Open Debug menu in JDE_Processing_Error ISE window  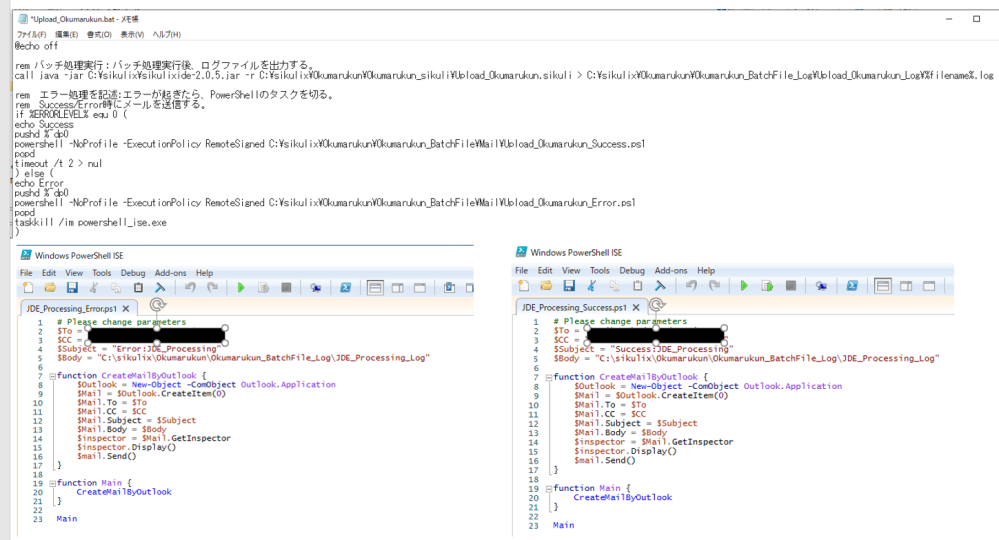133,273
